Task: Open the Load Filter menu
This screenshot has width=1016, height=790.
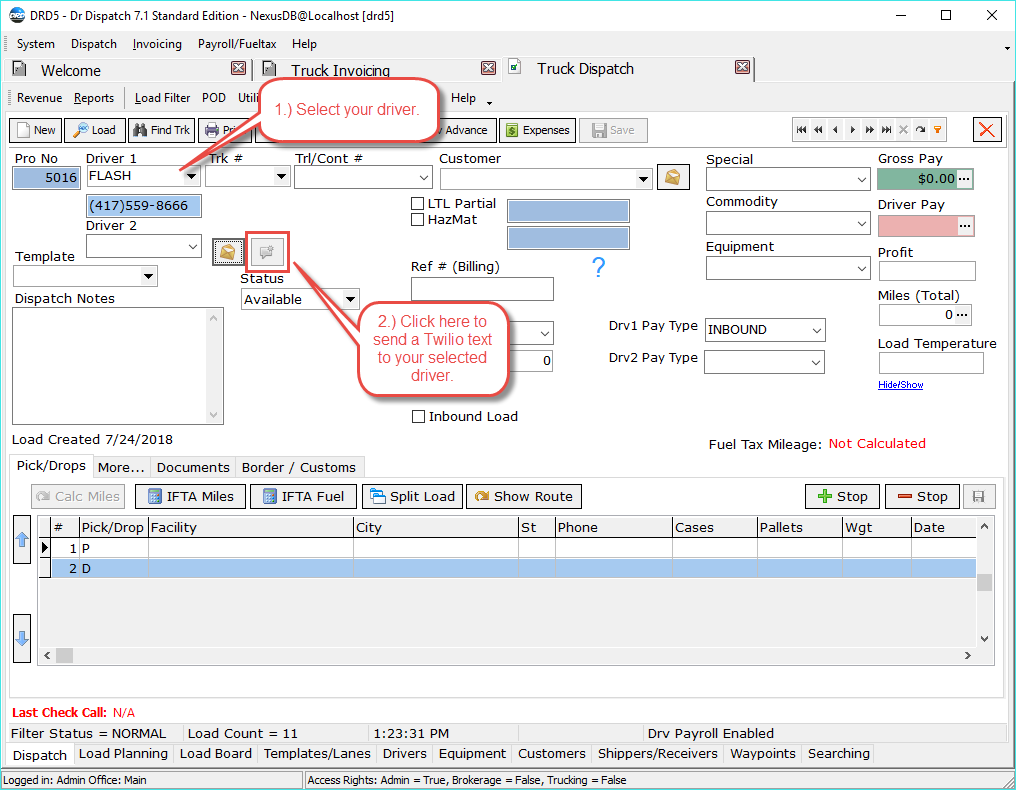Action: click(x=162, y=98)
